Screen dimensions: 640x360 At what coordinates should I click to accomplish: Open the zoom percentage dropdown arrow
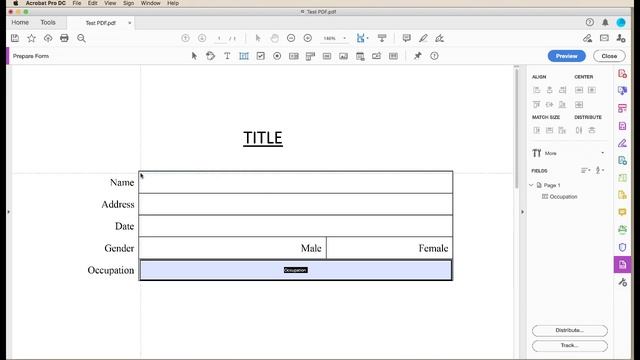click(x=344, y=38)
